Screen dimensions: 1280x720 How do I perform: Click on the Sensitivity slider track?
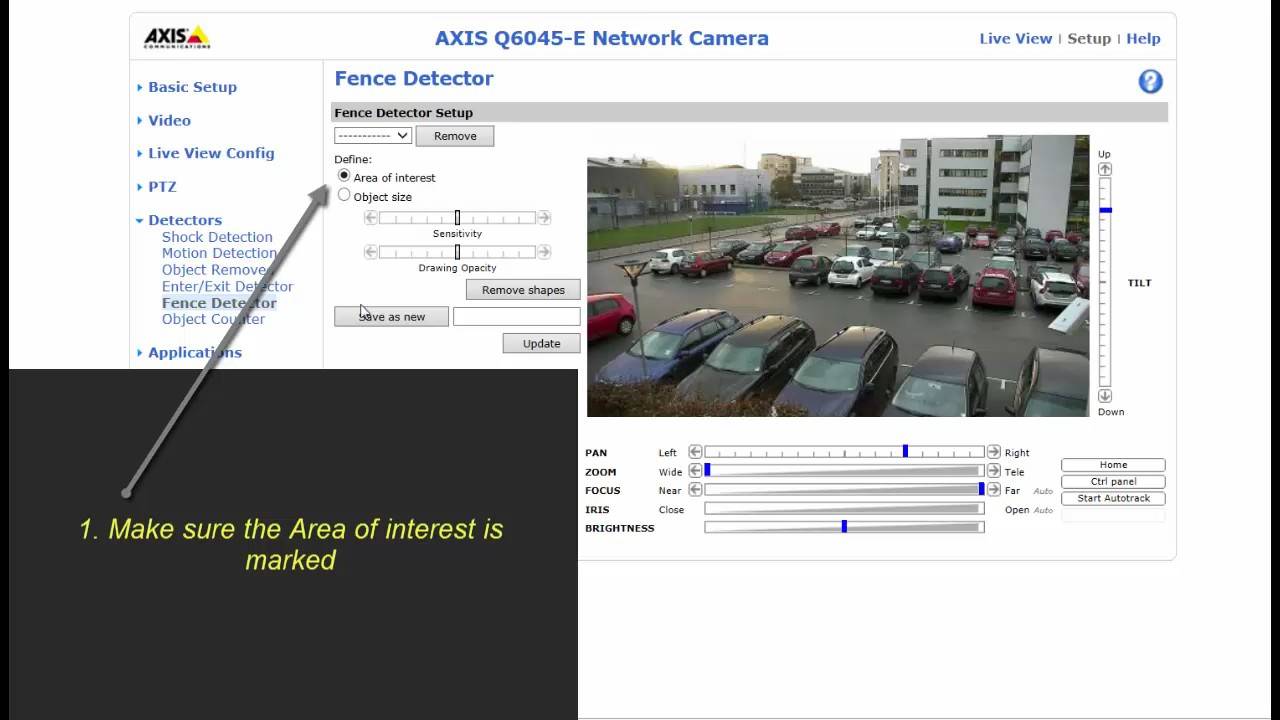(x=457, y=218)
